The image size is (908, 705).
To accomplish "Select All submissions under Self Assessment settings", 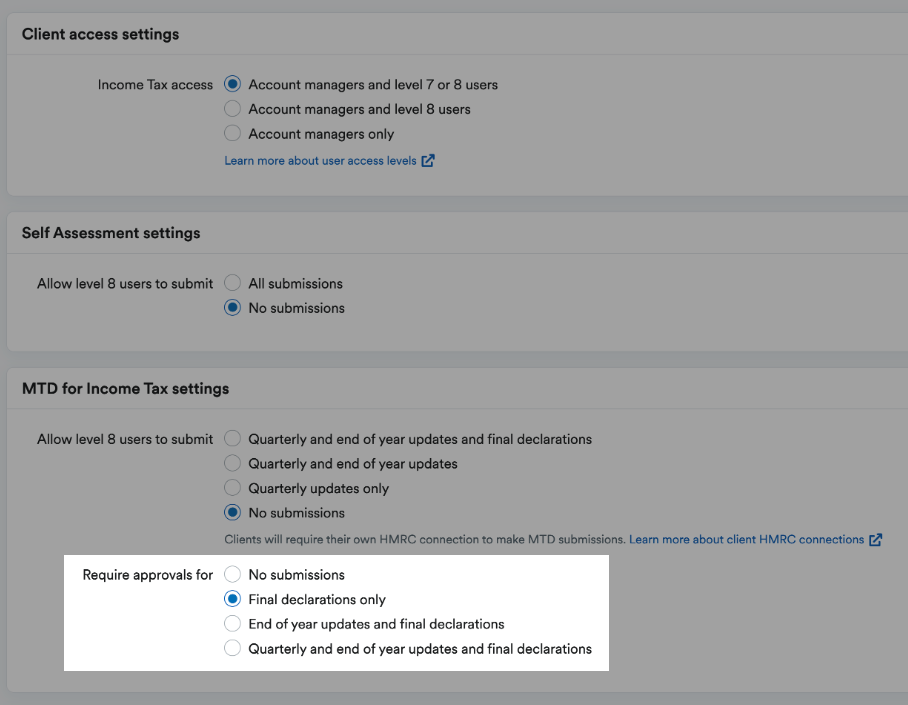I will tap(232, 283).
